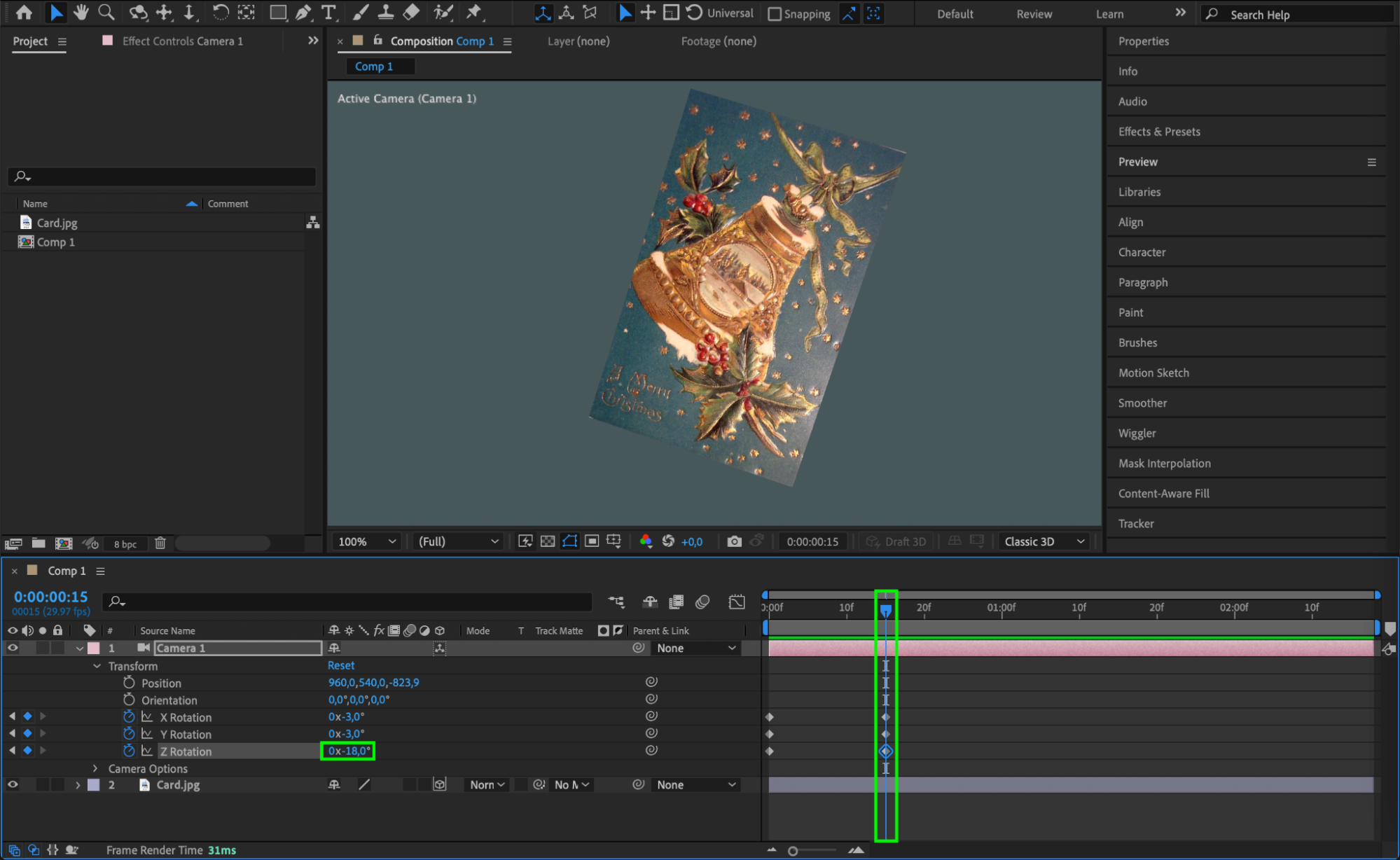The height and width of the screenshot is (860, 1400).
Task: Select the Type tool
Action: coord(328,12)
